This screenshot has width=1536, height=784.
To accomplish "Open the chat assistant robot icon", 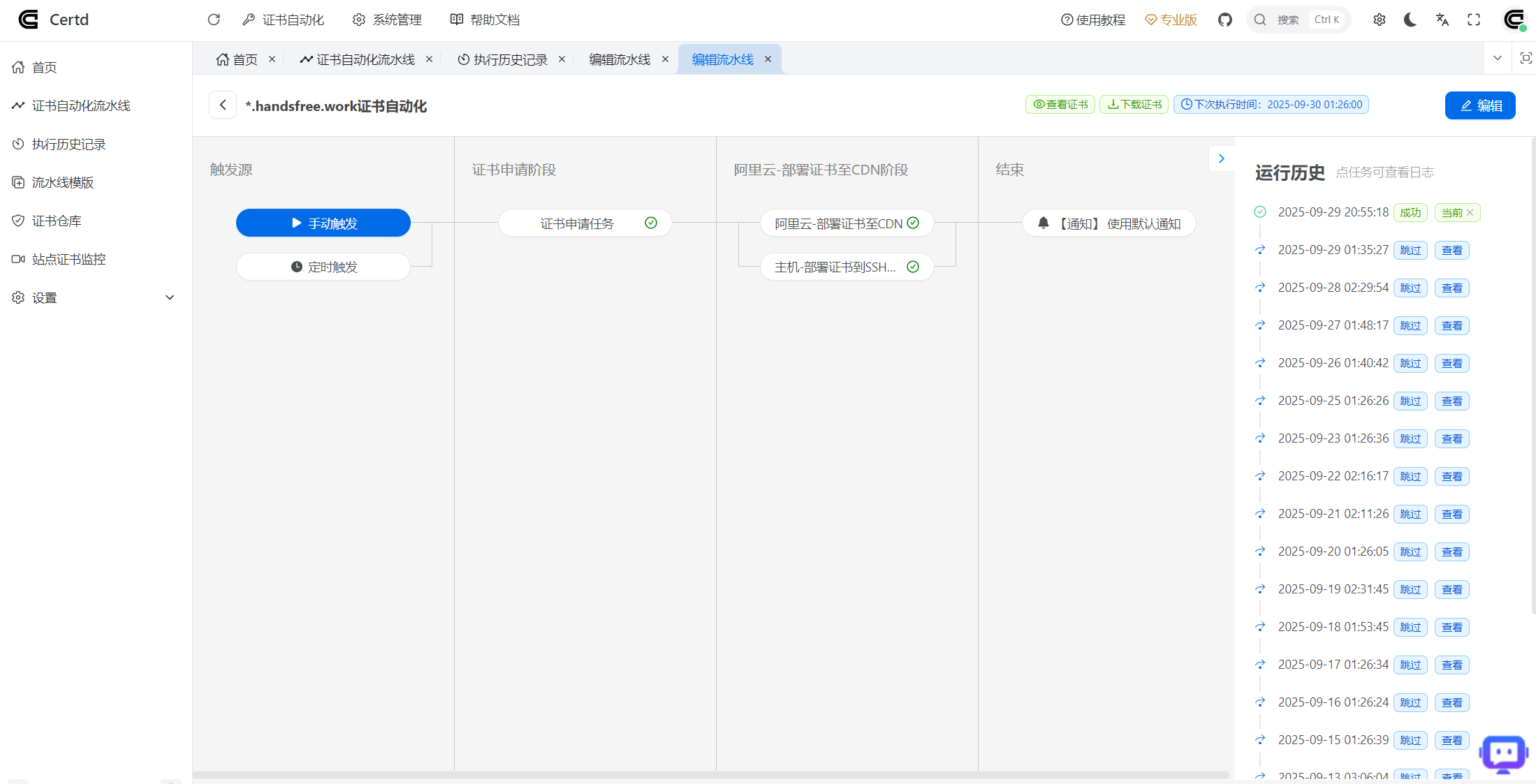I will [x=1503, y=753].
